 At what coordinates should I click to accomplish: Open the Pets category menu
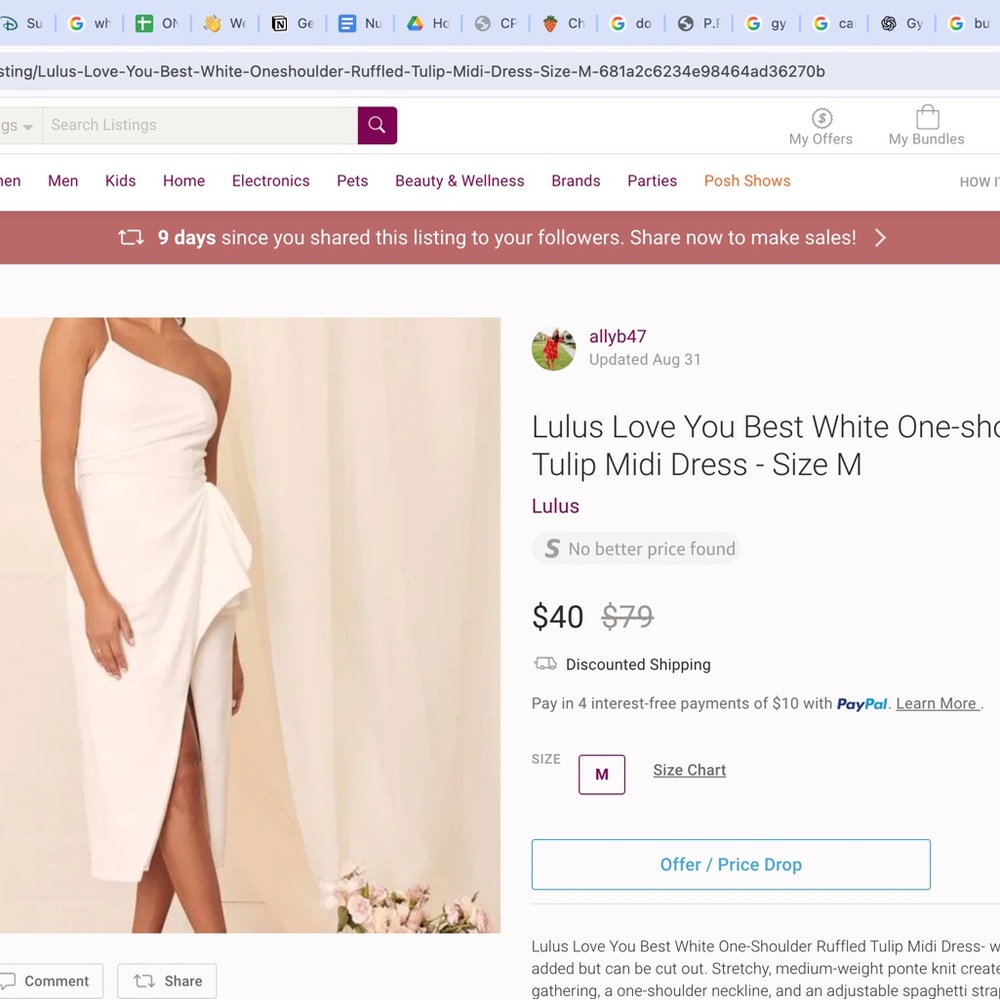(x=352, y=181)
